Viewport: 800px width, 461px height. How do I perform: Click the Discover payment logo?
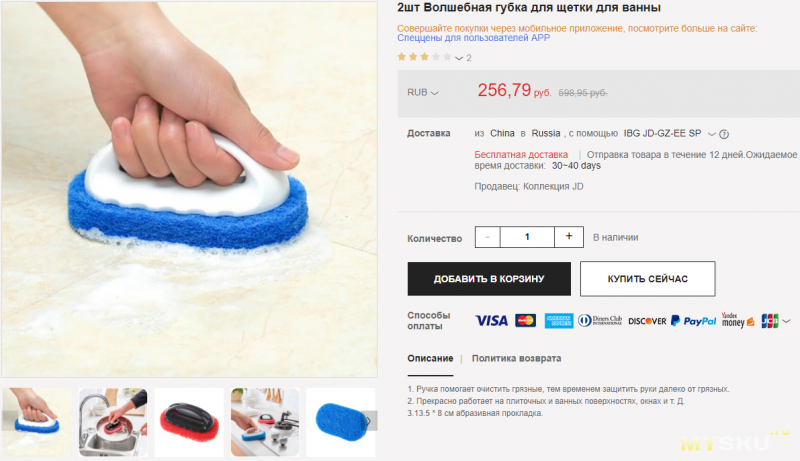pyautogui.click(x=647, y=321)
